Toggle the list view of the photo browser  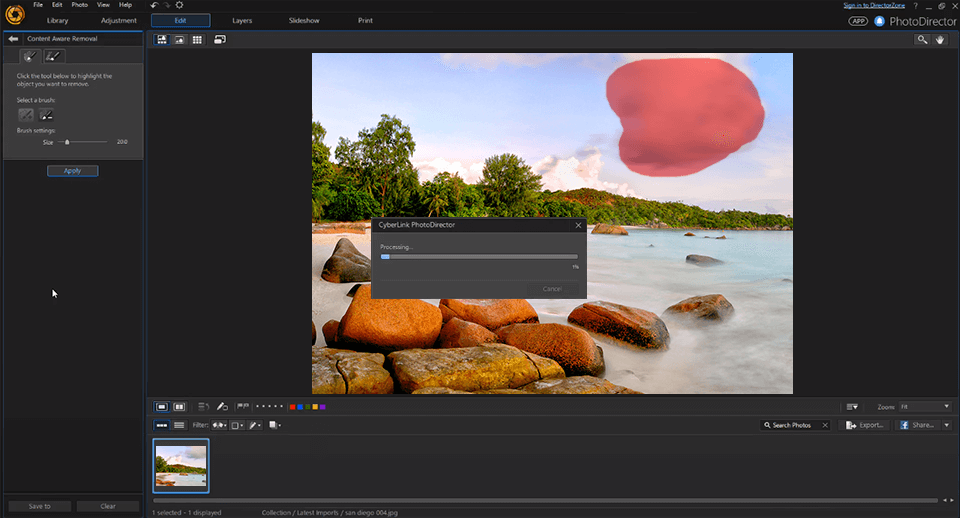(x=179, y=425)
